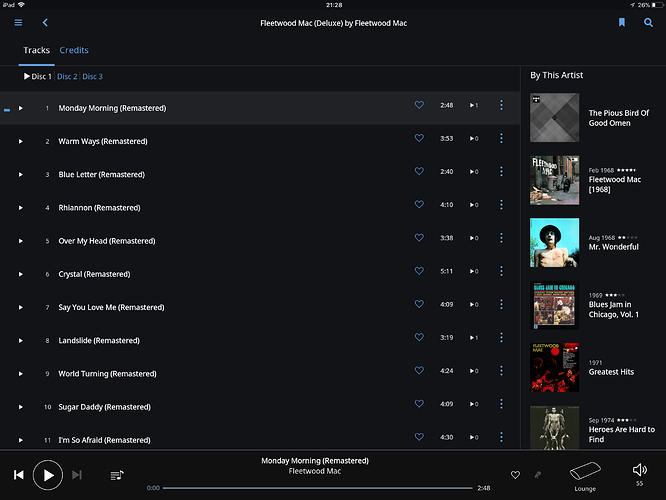This screenshot has height=500, width=666.
Task: Favorite Warm Ways with the heart
Action: [x=419, y=138]
